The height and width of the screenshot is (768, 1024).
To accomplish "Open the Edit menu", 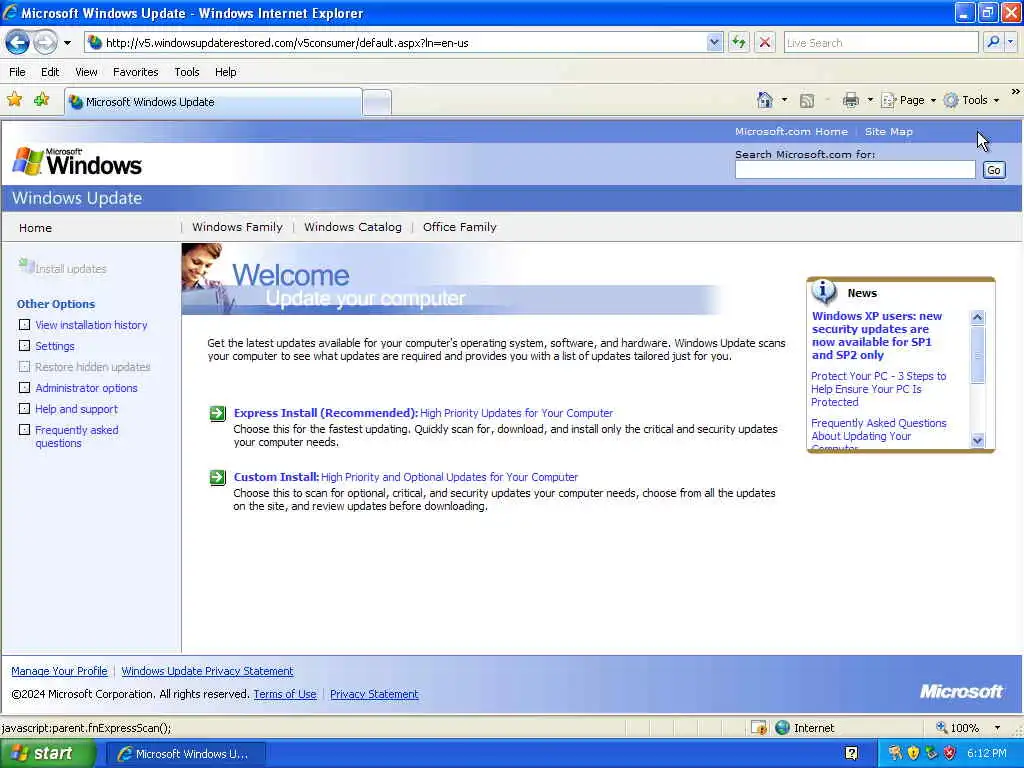I will click(50, 72).
